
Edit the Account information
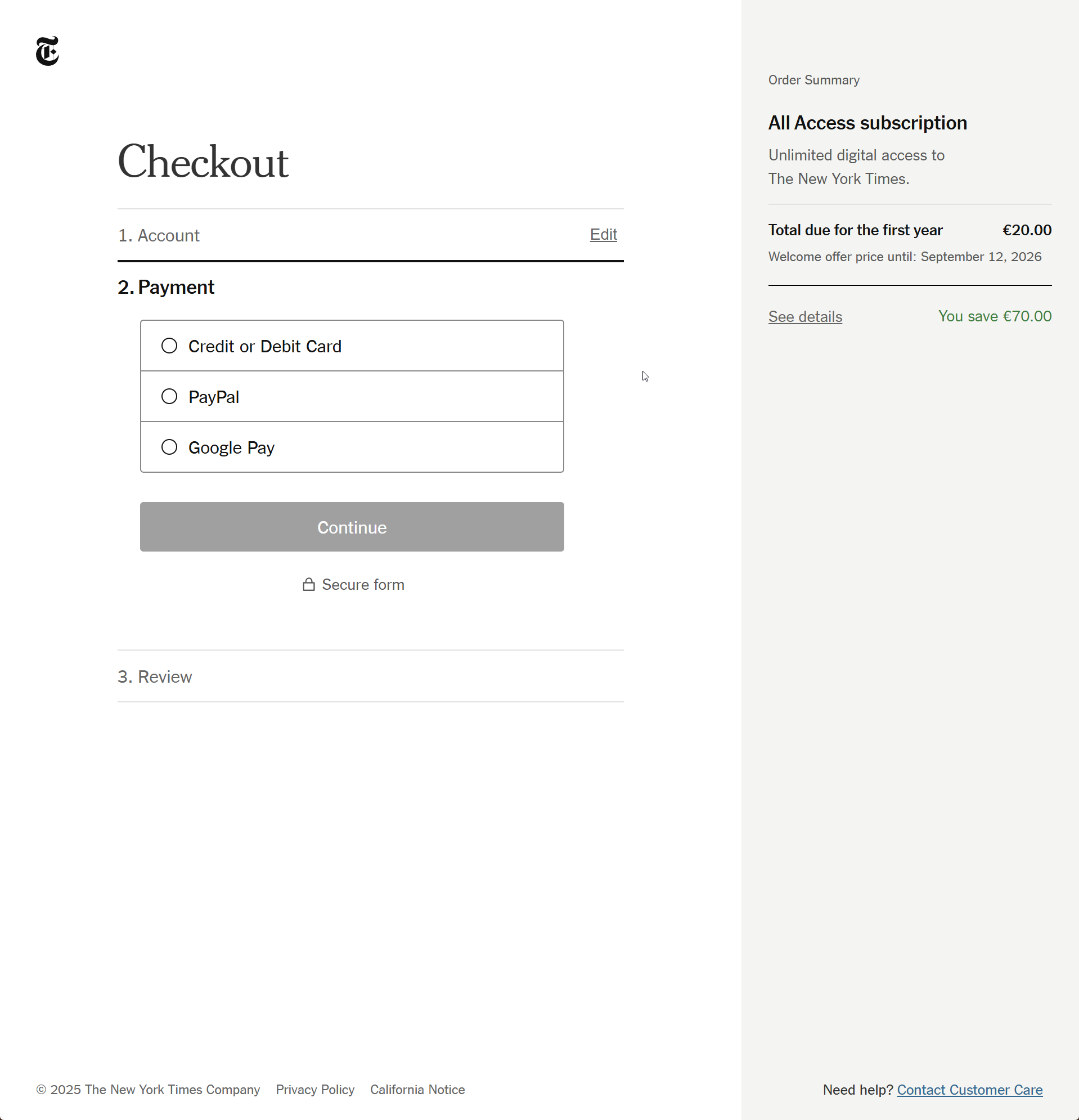pos(603,234)
